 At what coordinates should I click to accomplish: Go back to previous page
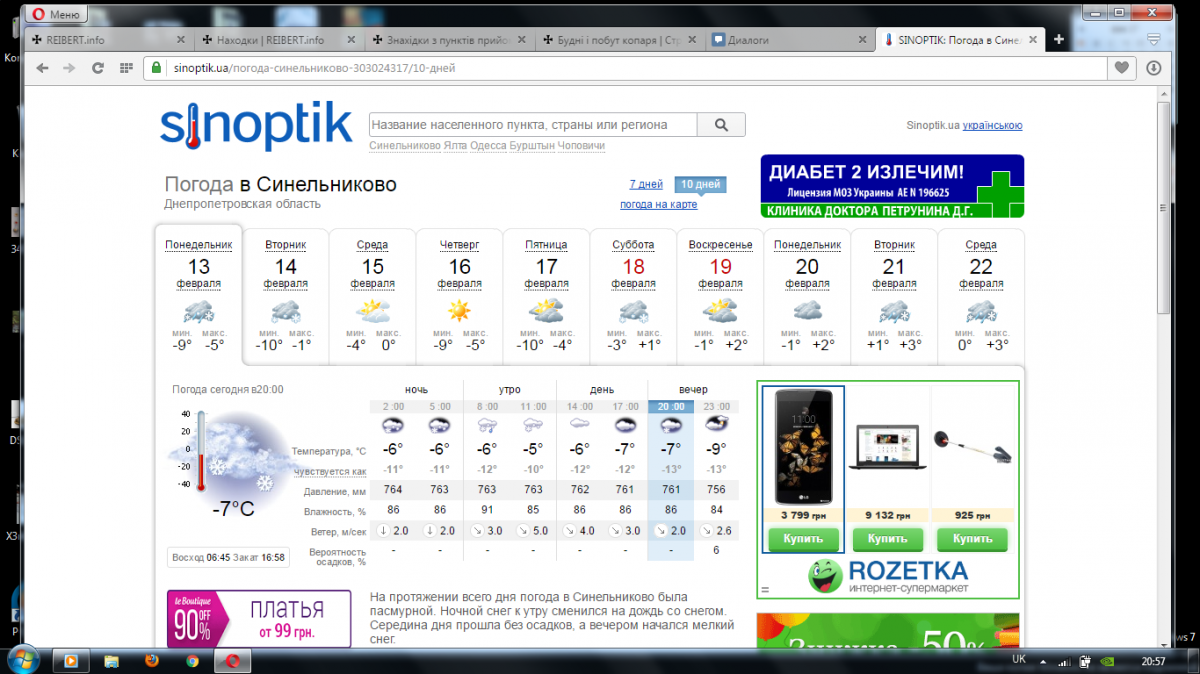[x=42, y=68]
